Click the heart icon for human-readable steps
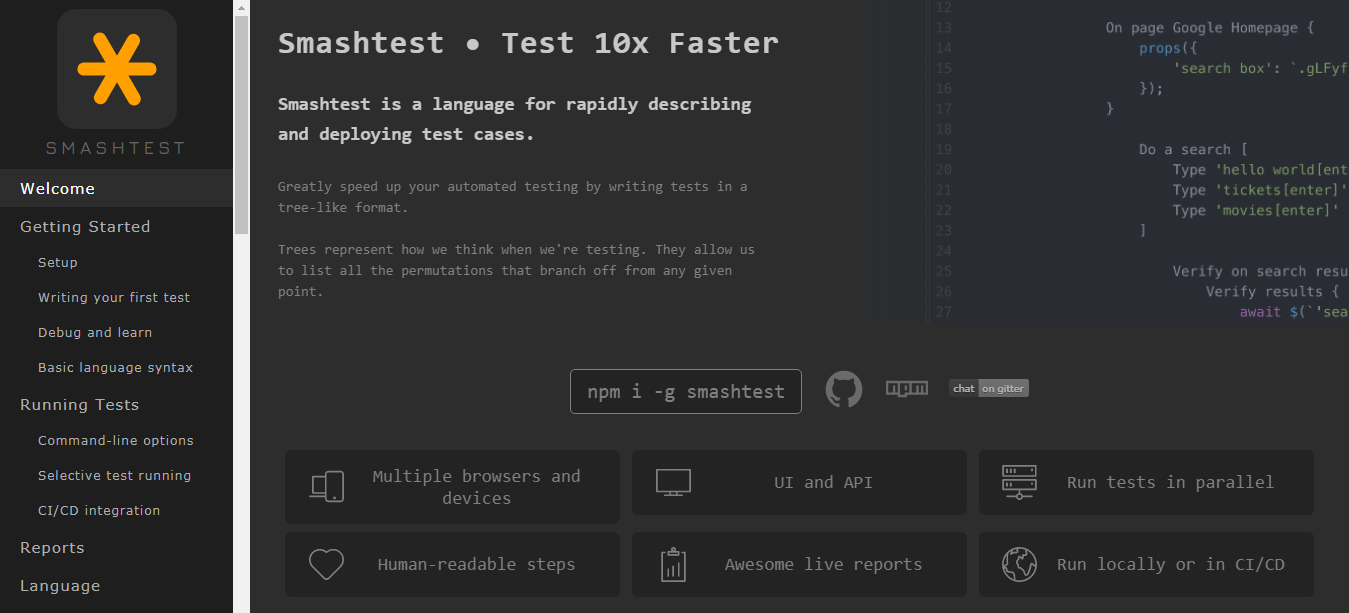1349x613 pixels. click(326, 564)
